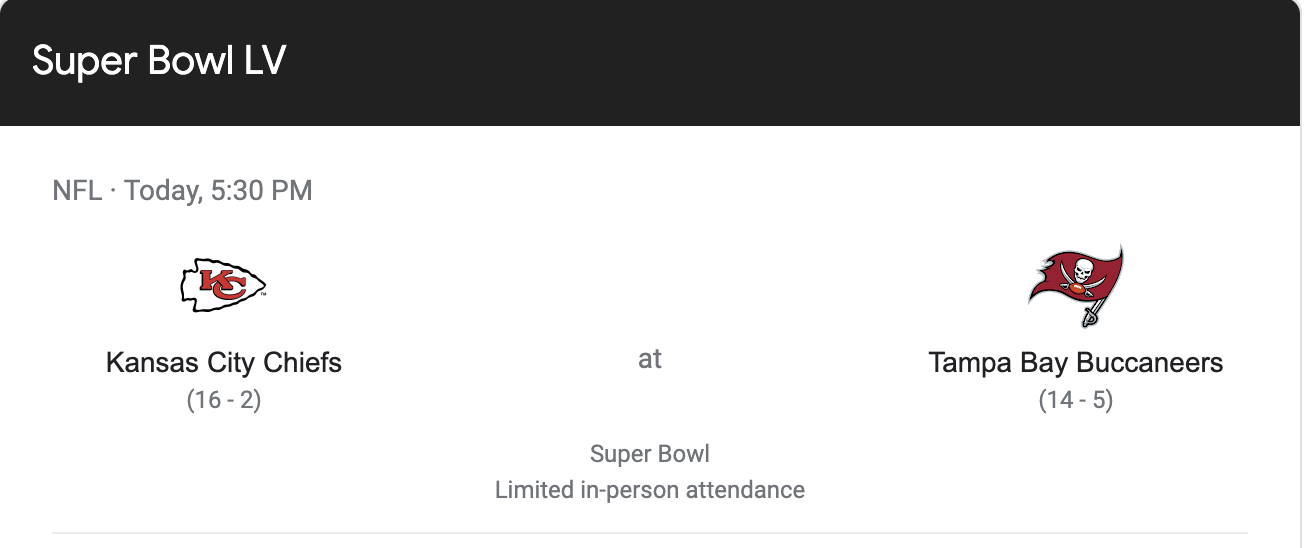
Task: Click the horizontal divider line at the bottom
Action: point(650,532)
